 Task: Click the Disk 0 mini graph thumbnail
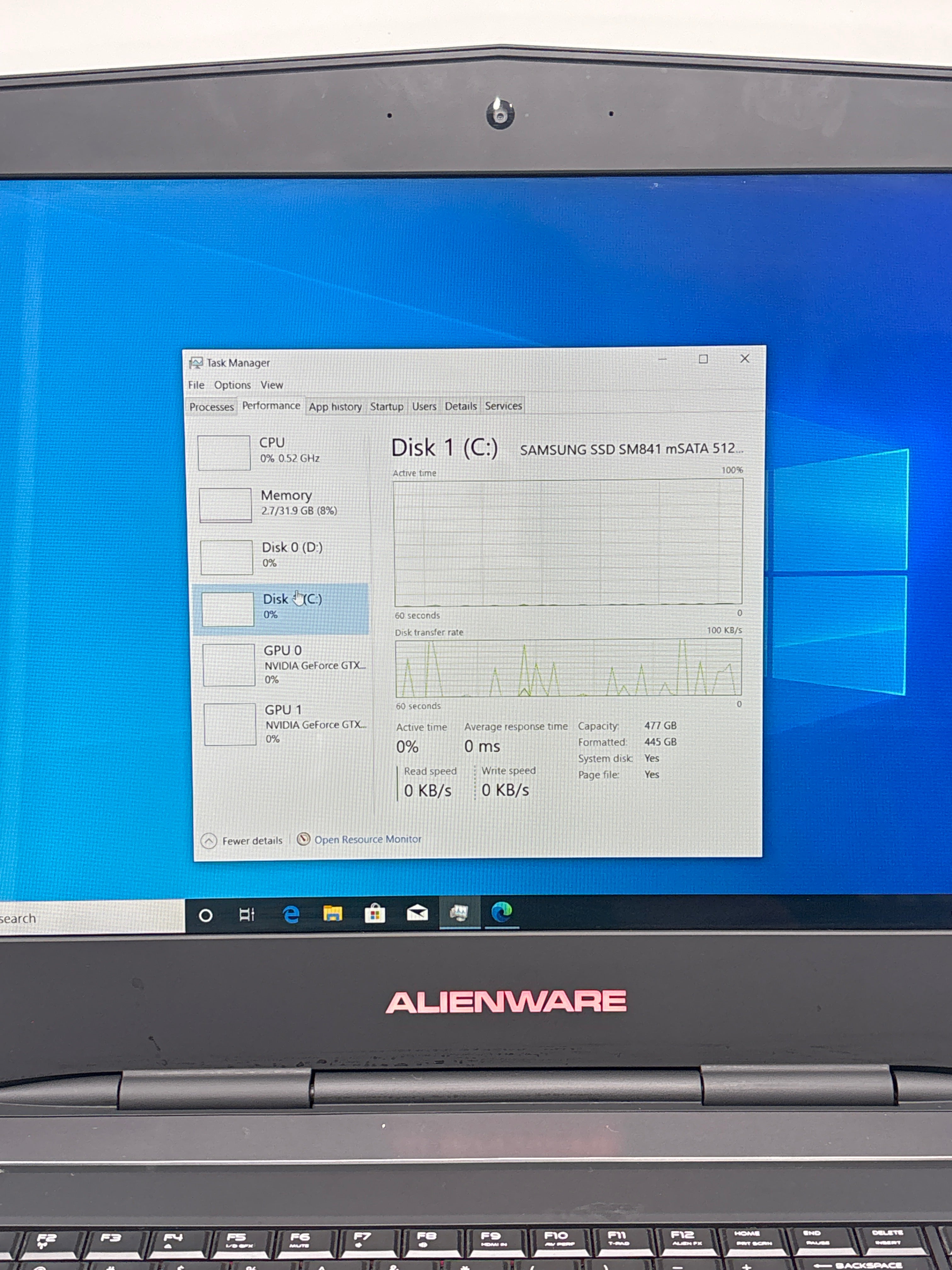(227, 557)
